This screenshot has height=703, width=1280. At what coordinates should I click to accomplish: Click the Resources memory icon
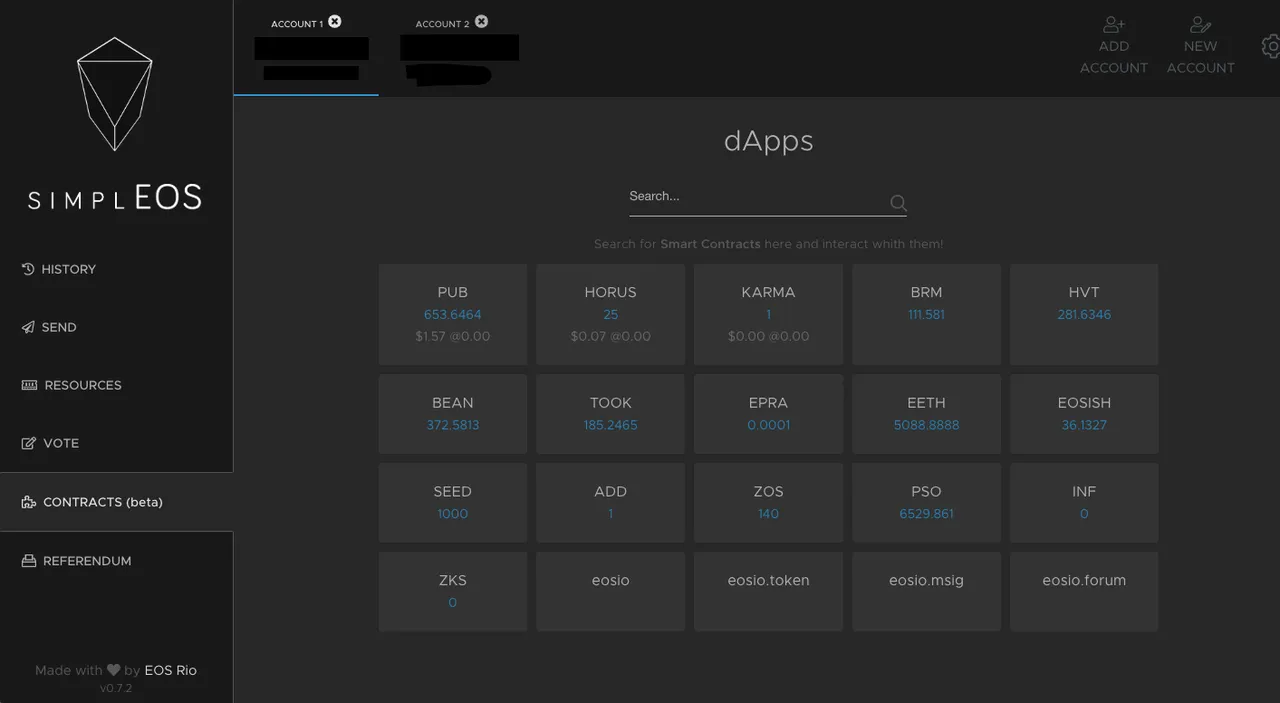[x=29, y=385]
